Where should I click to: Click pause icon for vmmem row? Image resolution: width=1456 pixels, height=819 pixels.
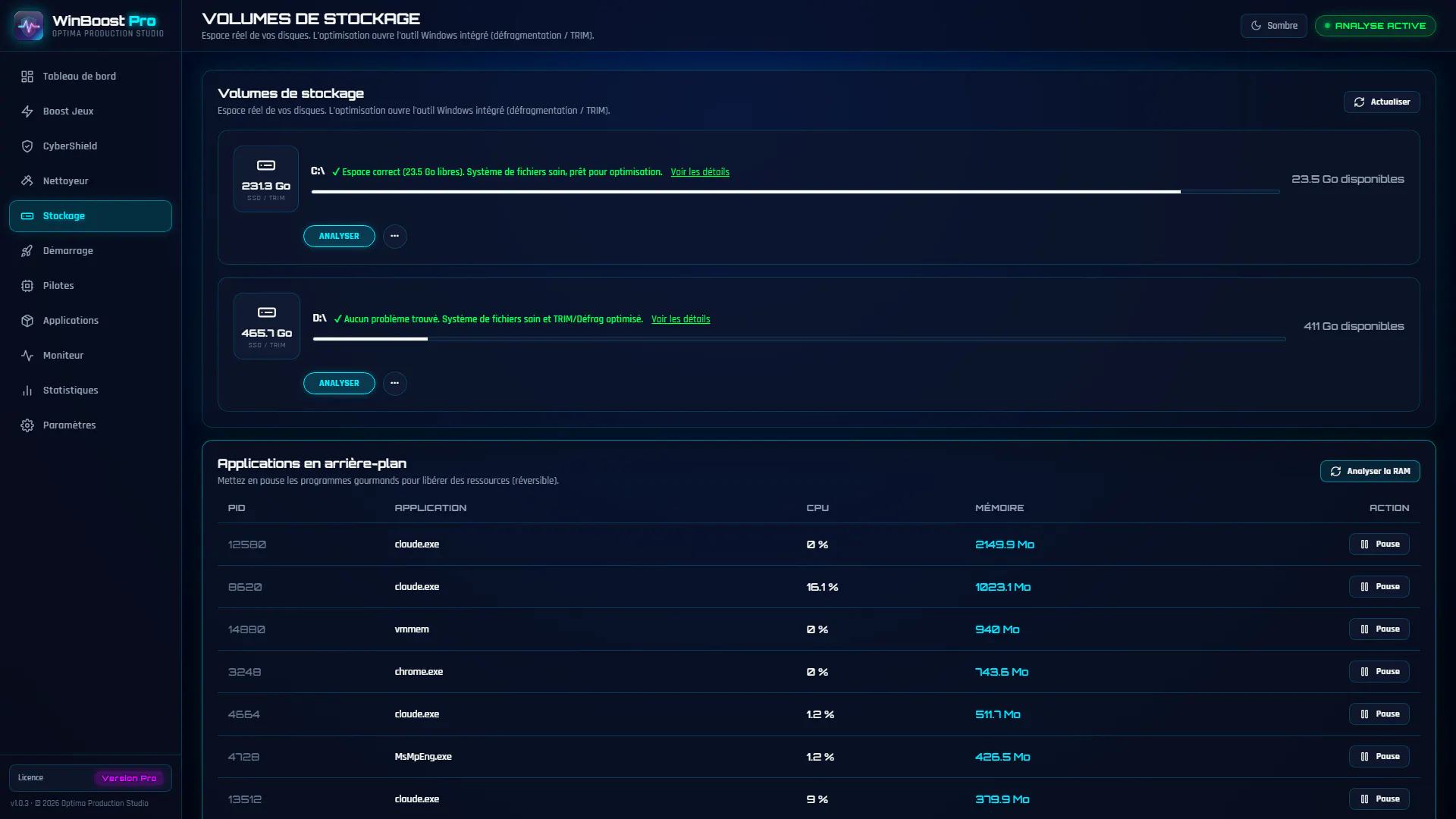click(1364, 629)
